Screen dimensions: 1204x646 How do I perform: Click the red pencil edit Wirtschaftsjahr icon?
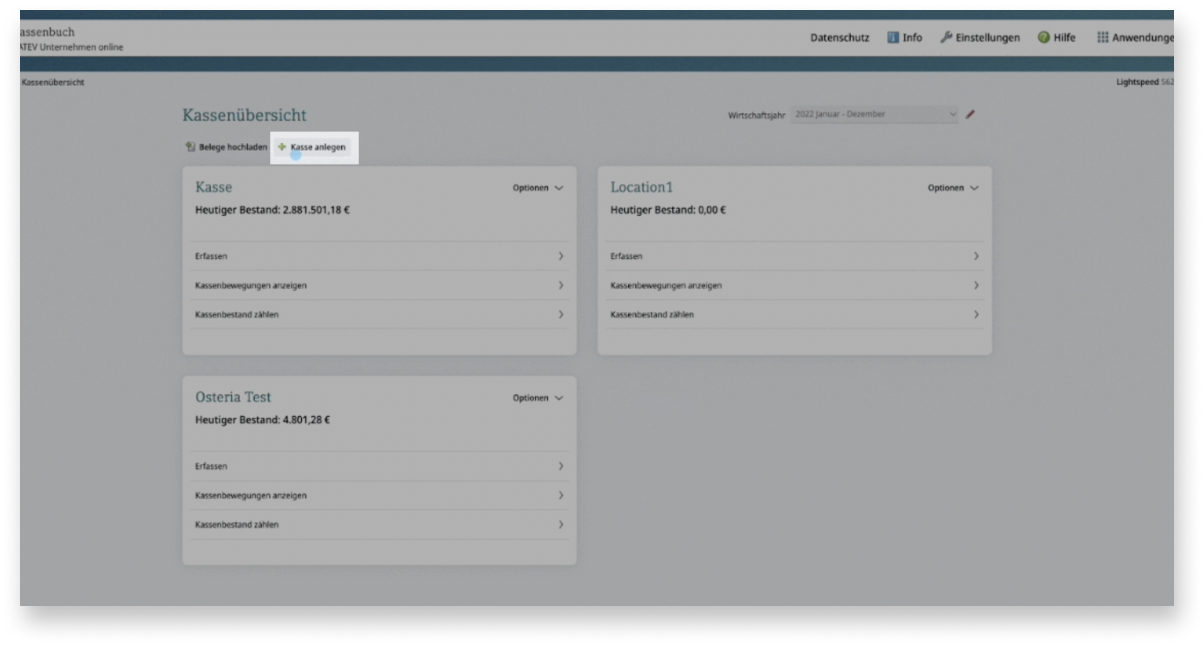[970, 114]
